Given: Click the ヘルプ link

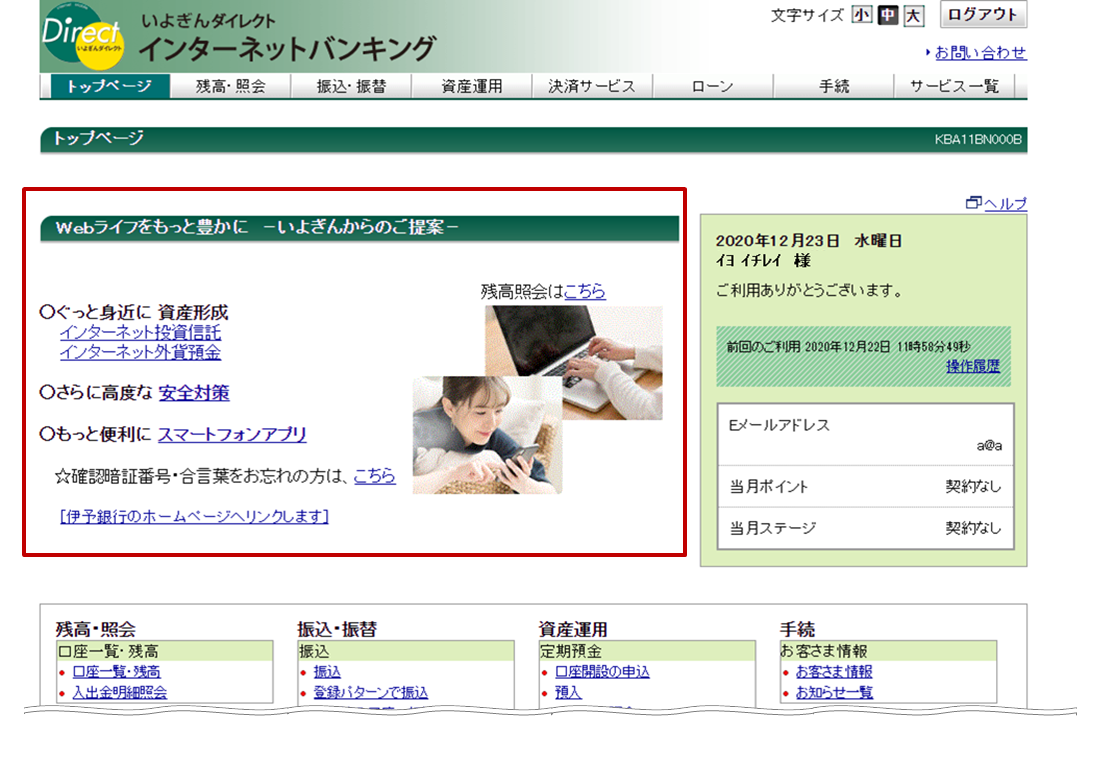Looking at the screenshot, I should [1006, 203].
